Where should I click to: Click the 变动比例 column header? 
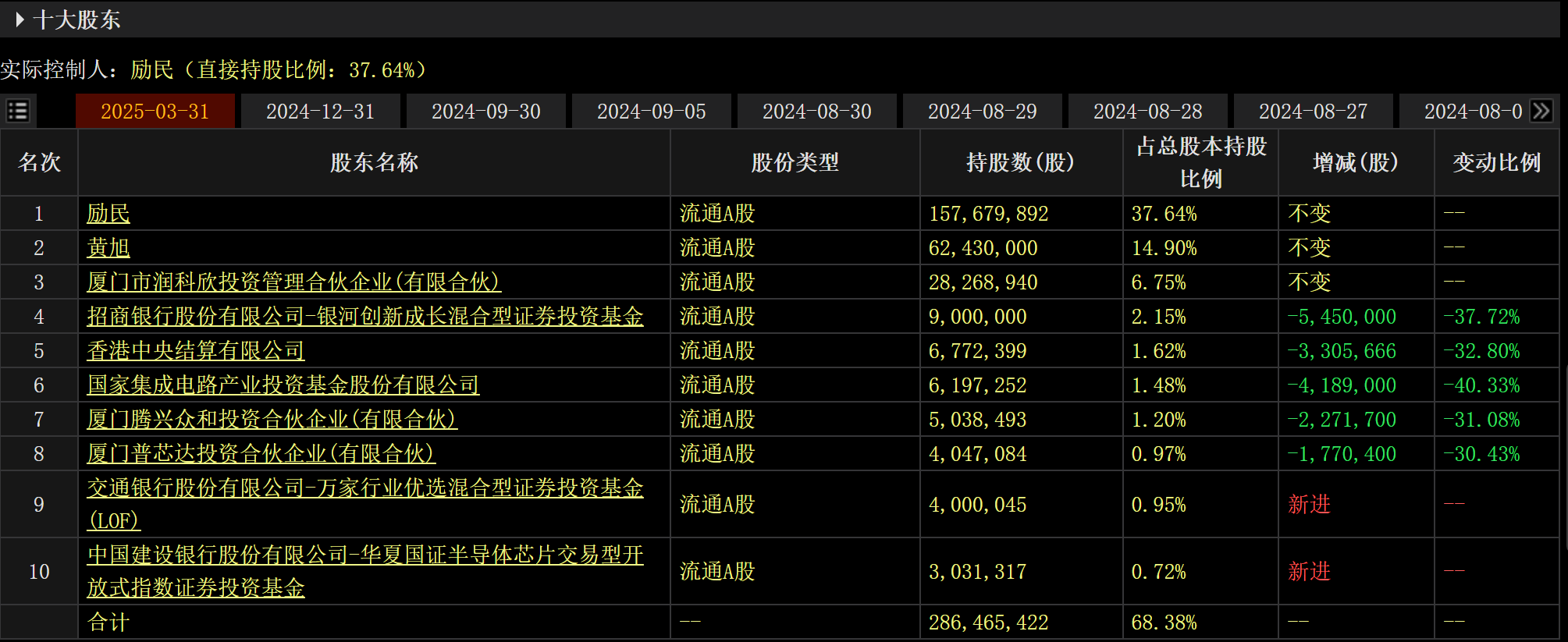pos(1497,162)
